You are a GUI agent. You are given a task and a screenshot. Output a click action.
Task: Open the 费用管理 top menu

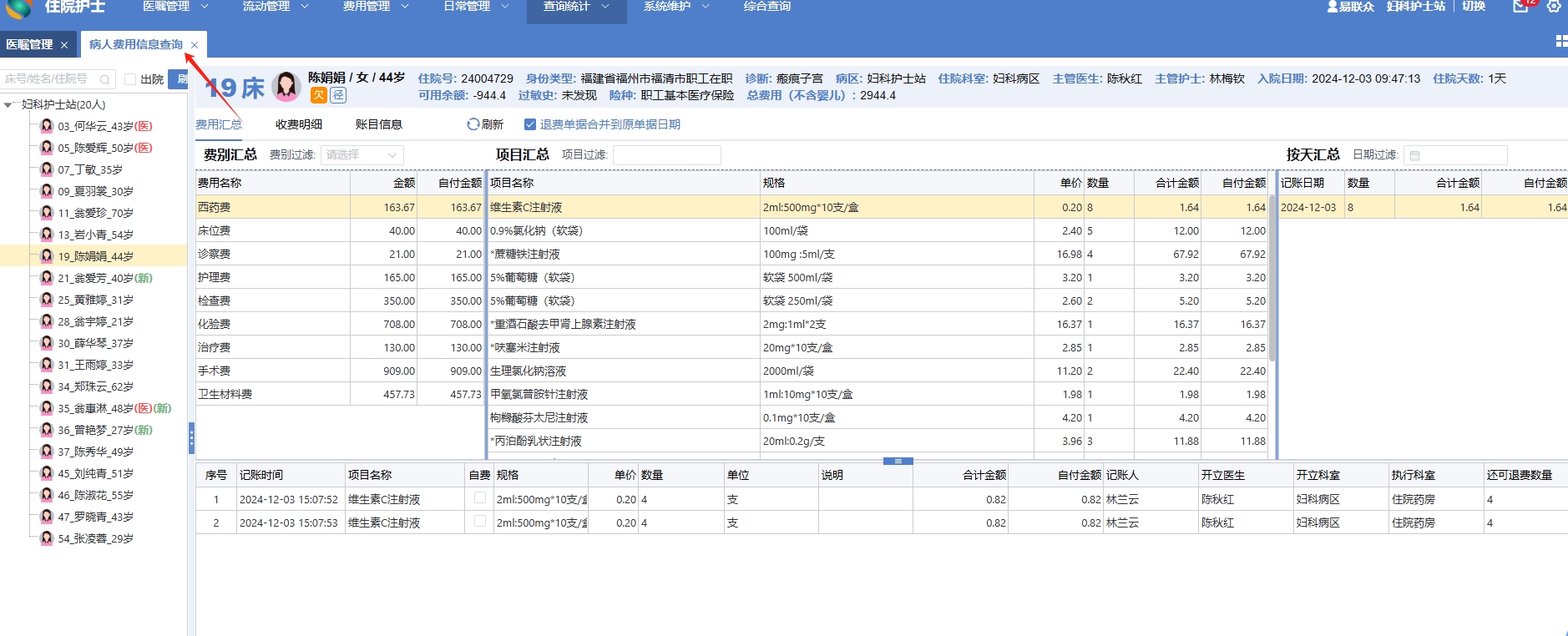[x=376, y=7]
